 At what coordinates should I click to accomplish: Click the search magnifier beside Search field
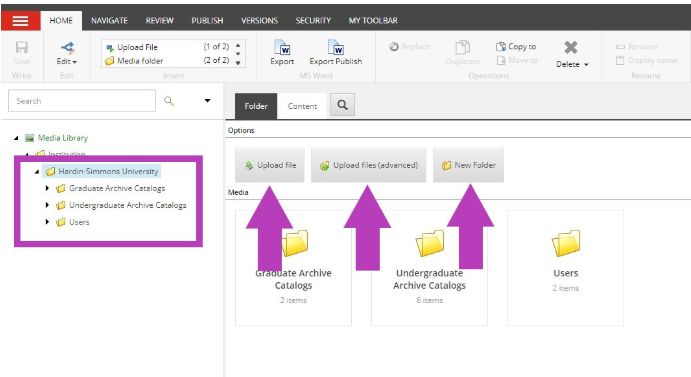(169, 101)
